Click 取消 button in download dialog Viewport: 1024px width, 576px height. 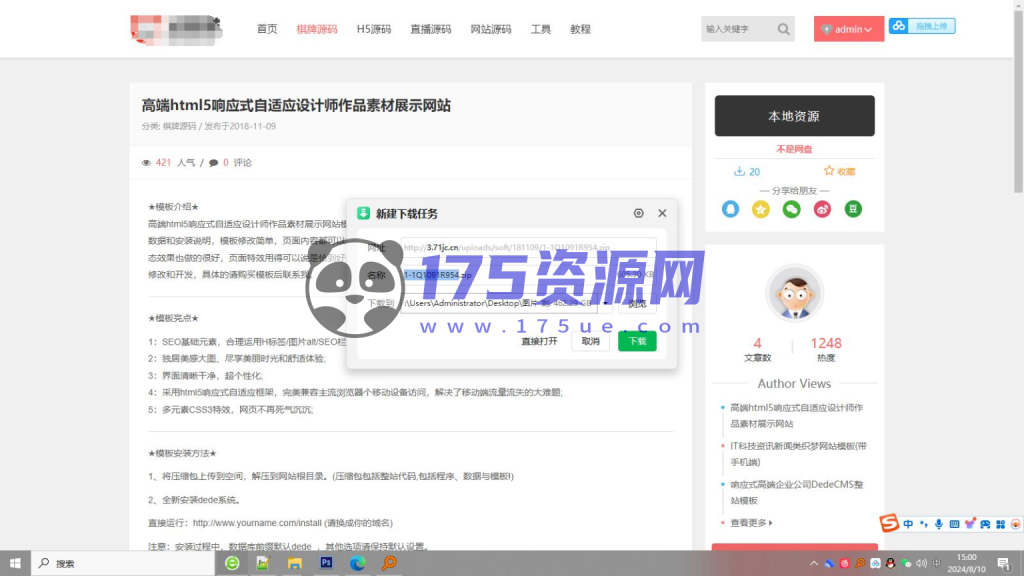click(x=590, y=341)
